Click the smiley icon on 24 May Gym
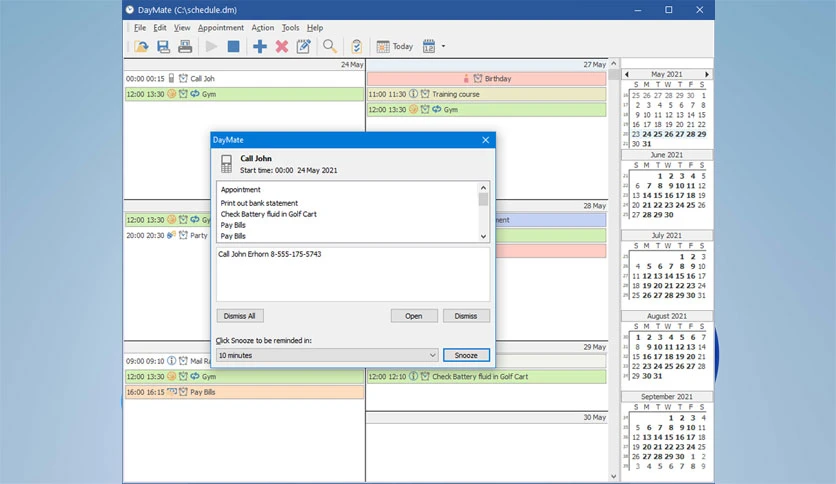 171,94
